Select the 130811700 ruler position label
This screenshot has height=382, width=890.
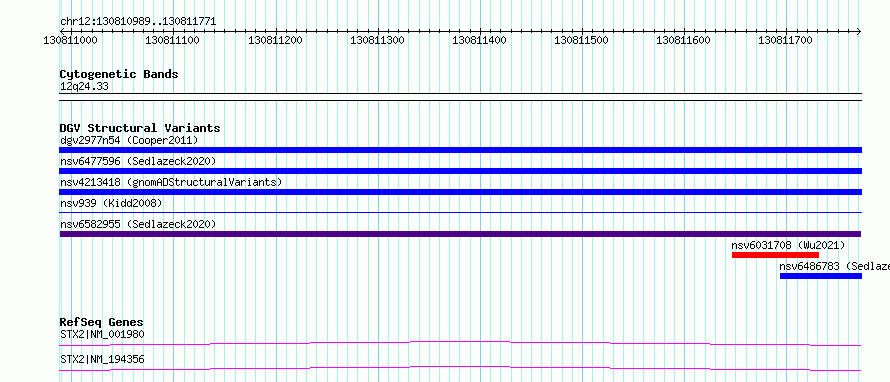[x=785, y=40]
